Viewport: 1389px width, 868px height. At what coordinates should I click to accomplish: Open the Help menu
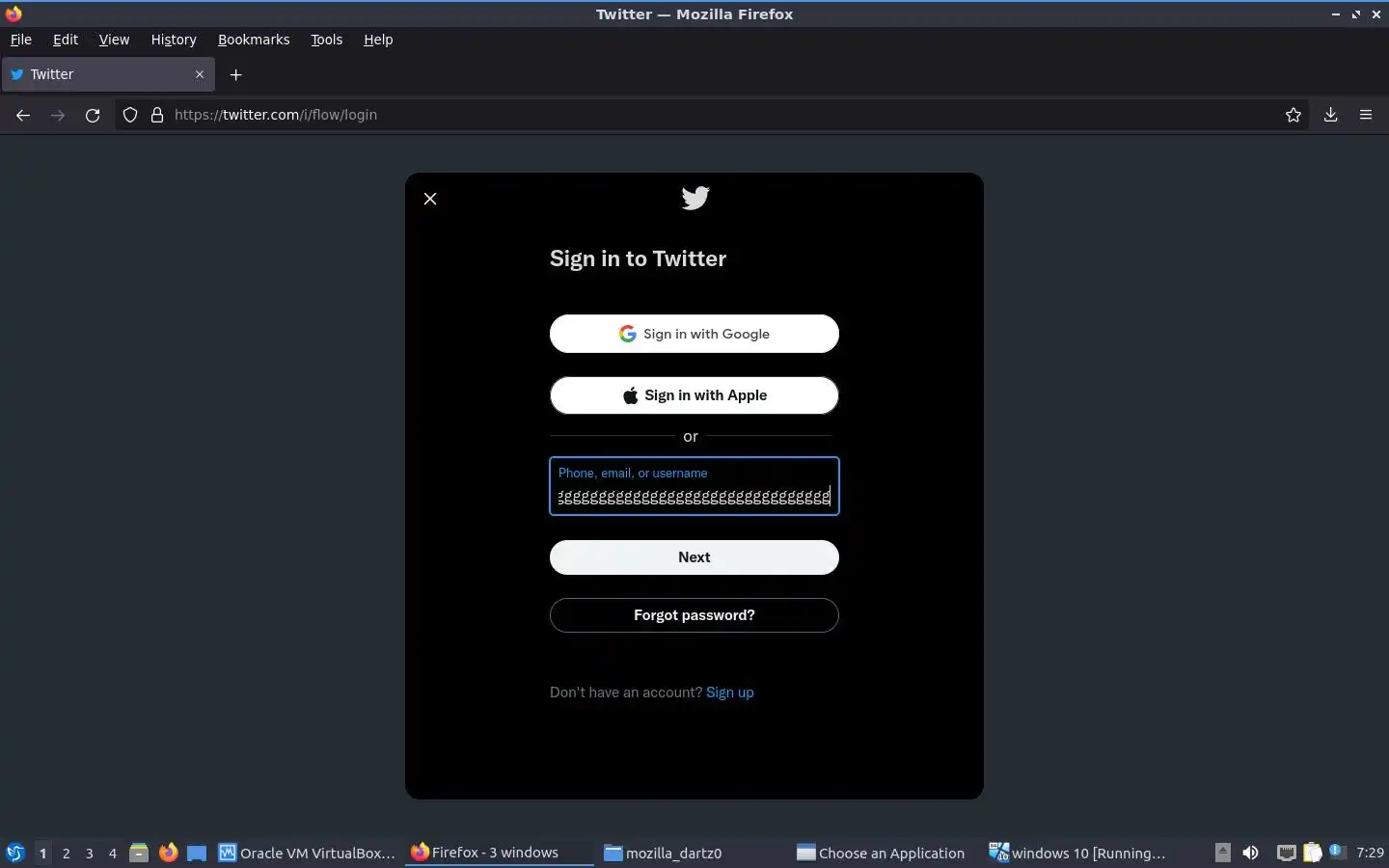pos(378,40)
